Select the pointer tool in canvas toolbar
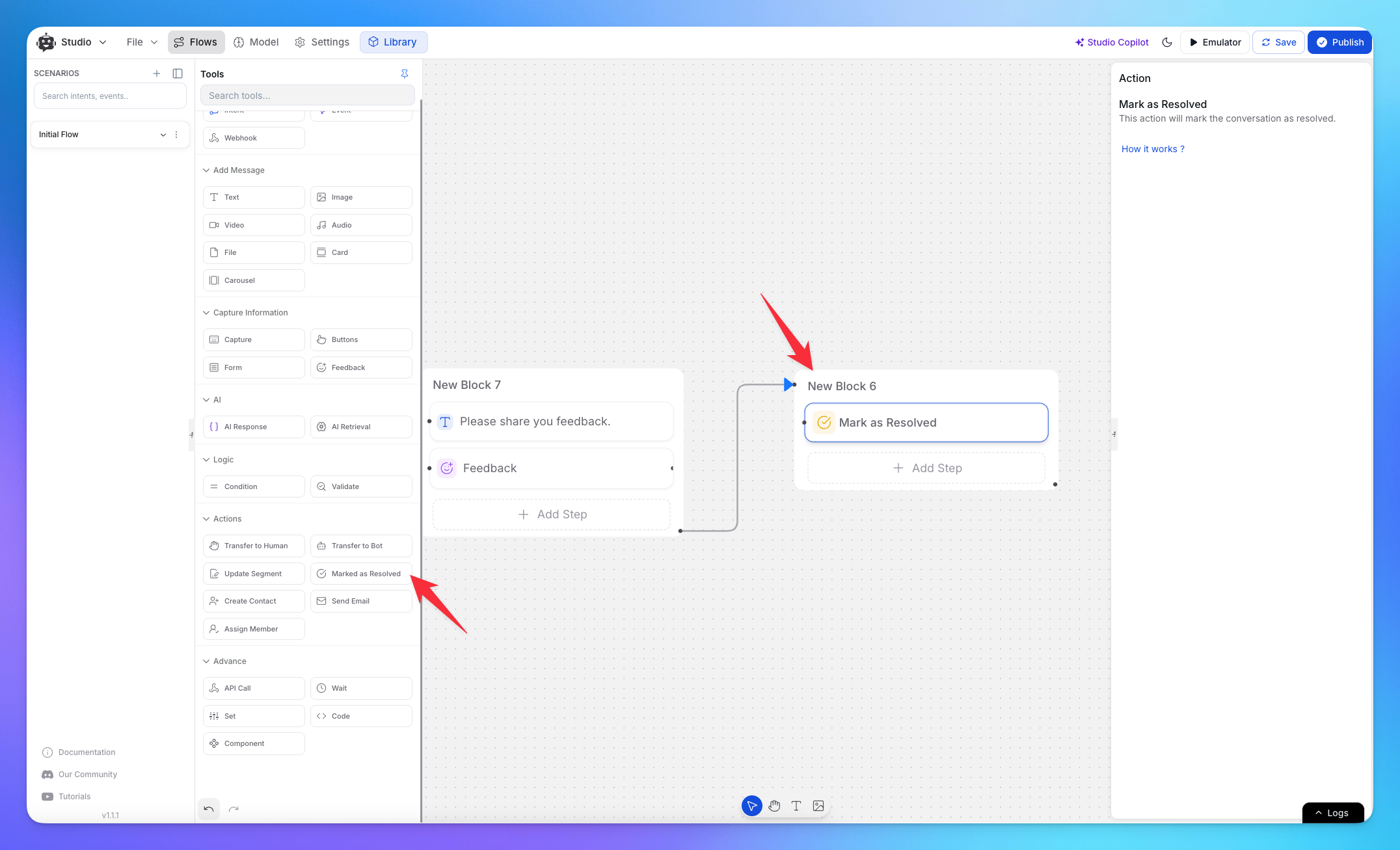 pyautogui.click(x=751, y=806)
